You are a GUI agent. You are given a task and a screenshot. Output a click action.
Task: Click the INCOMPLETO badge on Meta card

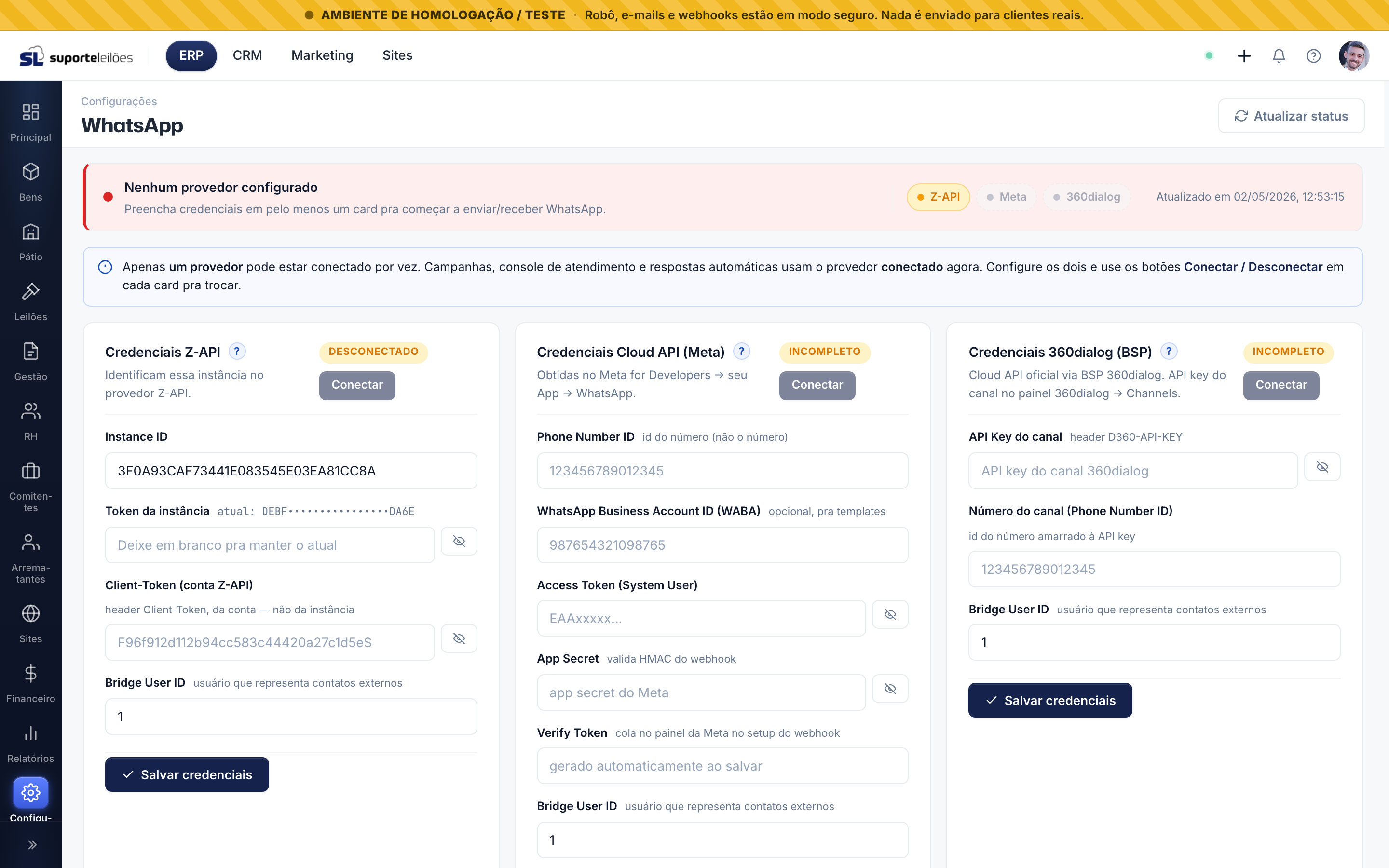825,352
